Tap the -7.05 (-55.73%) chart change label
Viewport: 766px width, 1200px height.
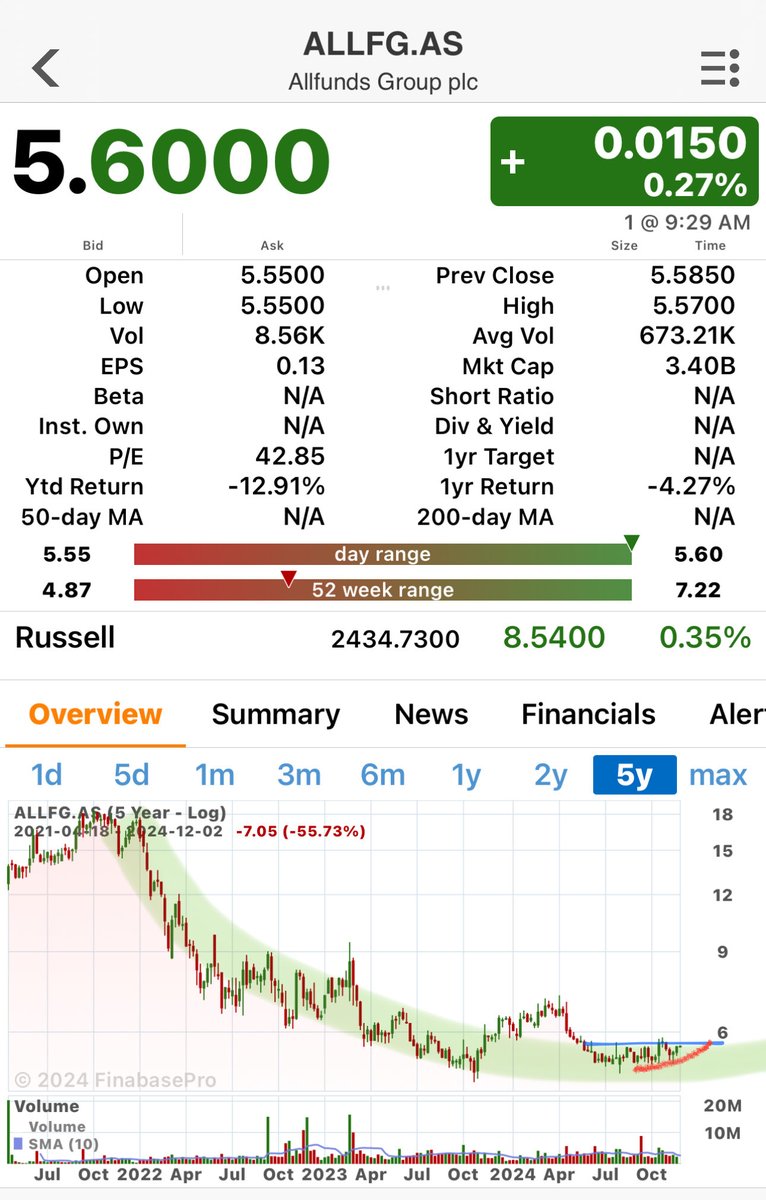(300, 831)
